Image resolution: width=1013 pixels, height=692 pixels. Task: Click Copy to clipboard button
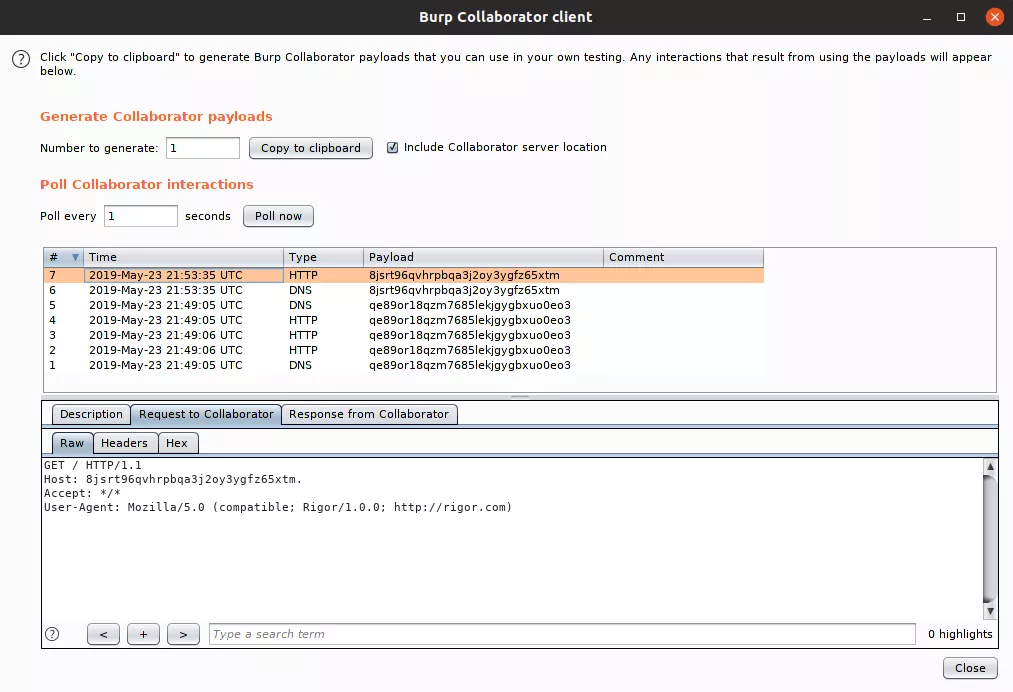coord(311,148)
